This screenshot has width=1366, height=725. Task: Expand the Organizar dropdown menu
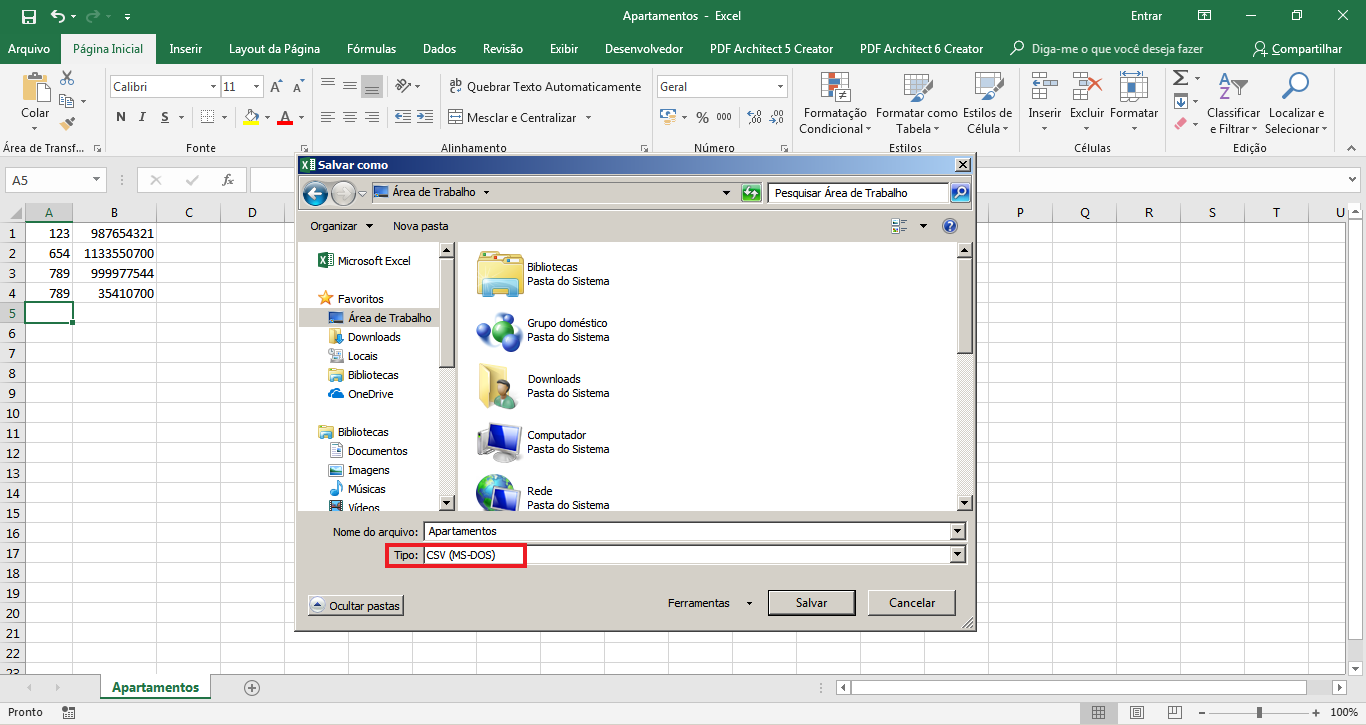341,226
